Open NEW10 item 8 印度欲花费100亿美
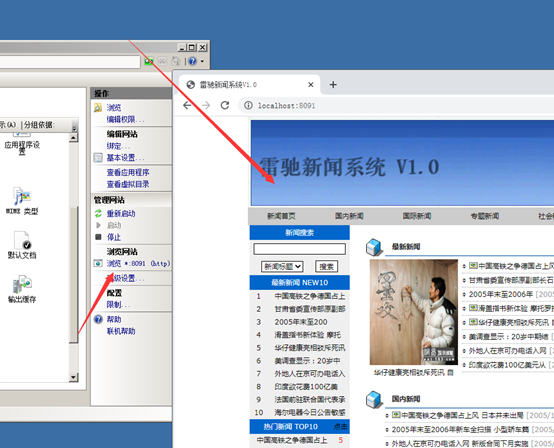 pyautogui.click(x=306, y=387)
